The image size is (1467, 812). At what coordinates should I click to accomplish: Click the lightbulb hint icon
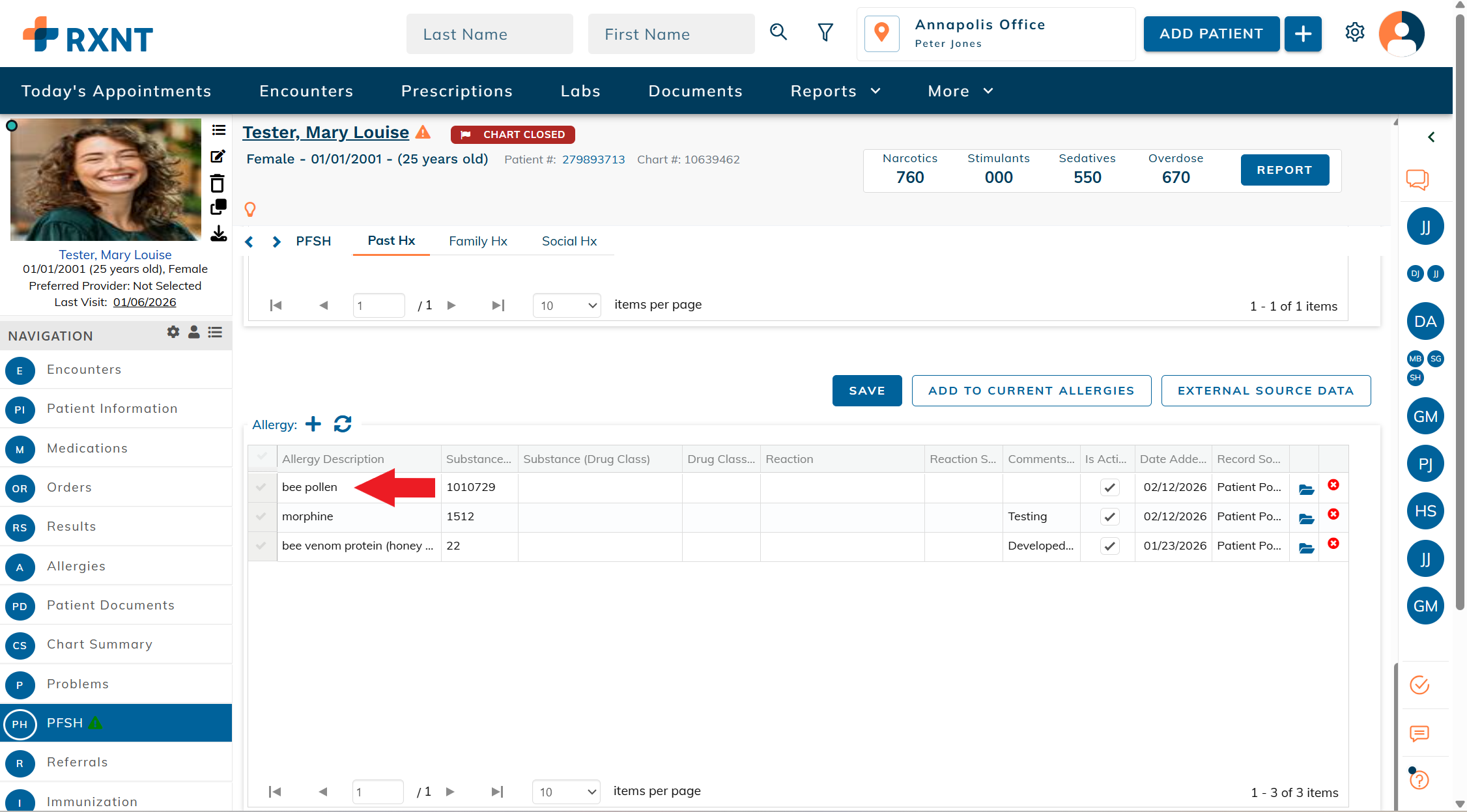click(250, 209)
